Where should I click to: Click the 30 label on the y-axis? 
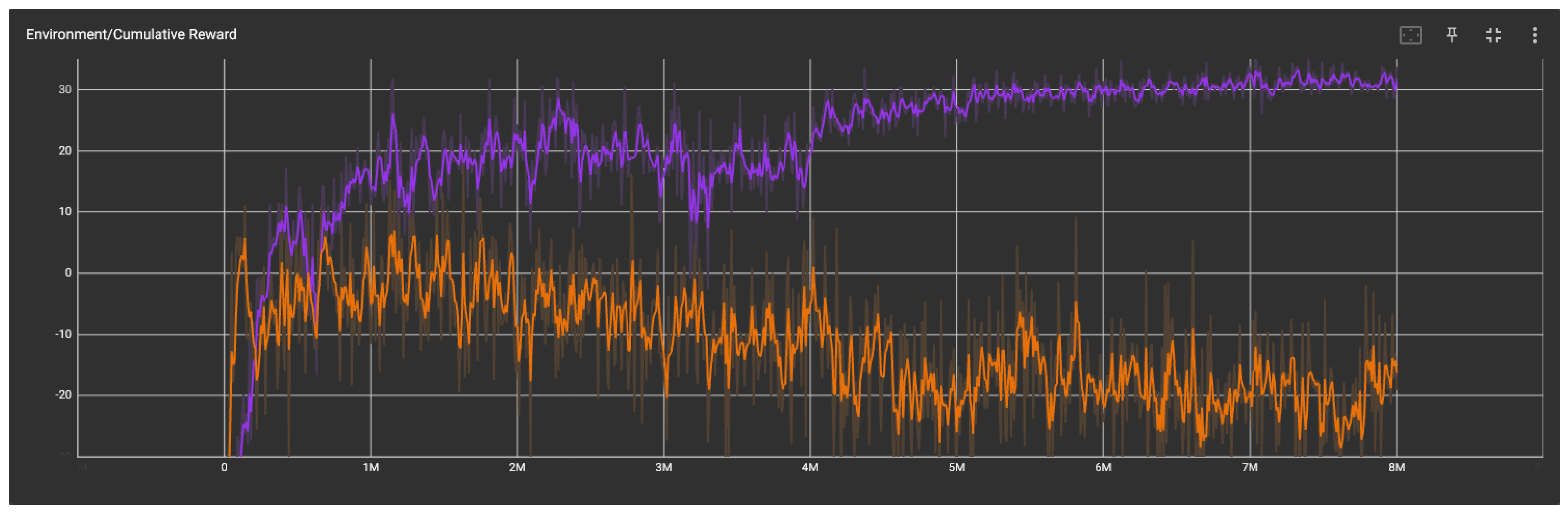coord(65,89)
